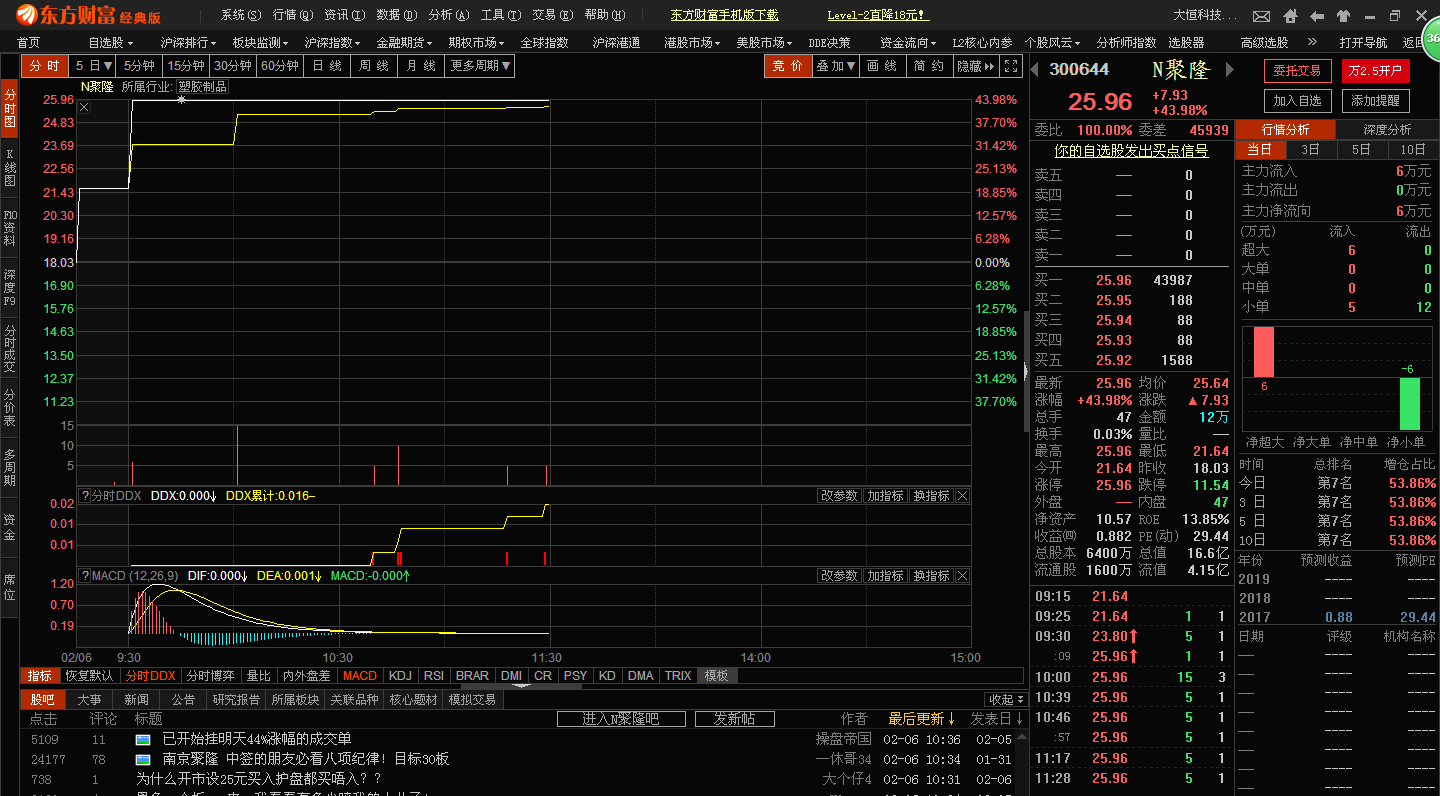This screenshot has width=1440, height=796.
Task: Click the 塑胶制品 industry link
Action: (x=203, y=87)
